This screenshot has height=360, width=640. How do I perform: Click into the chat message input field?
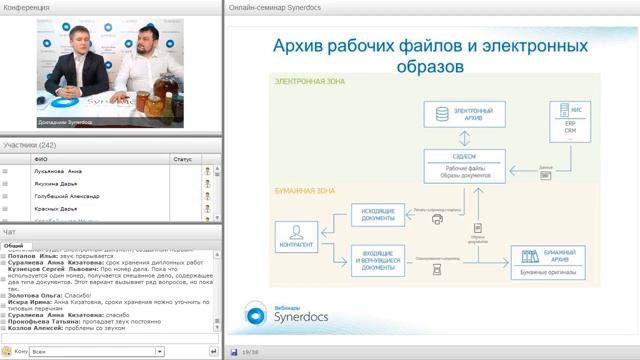point(110,338)
